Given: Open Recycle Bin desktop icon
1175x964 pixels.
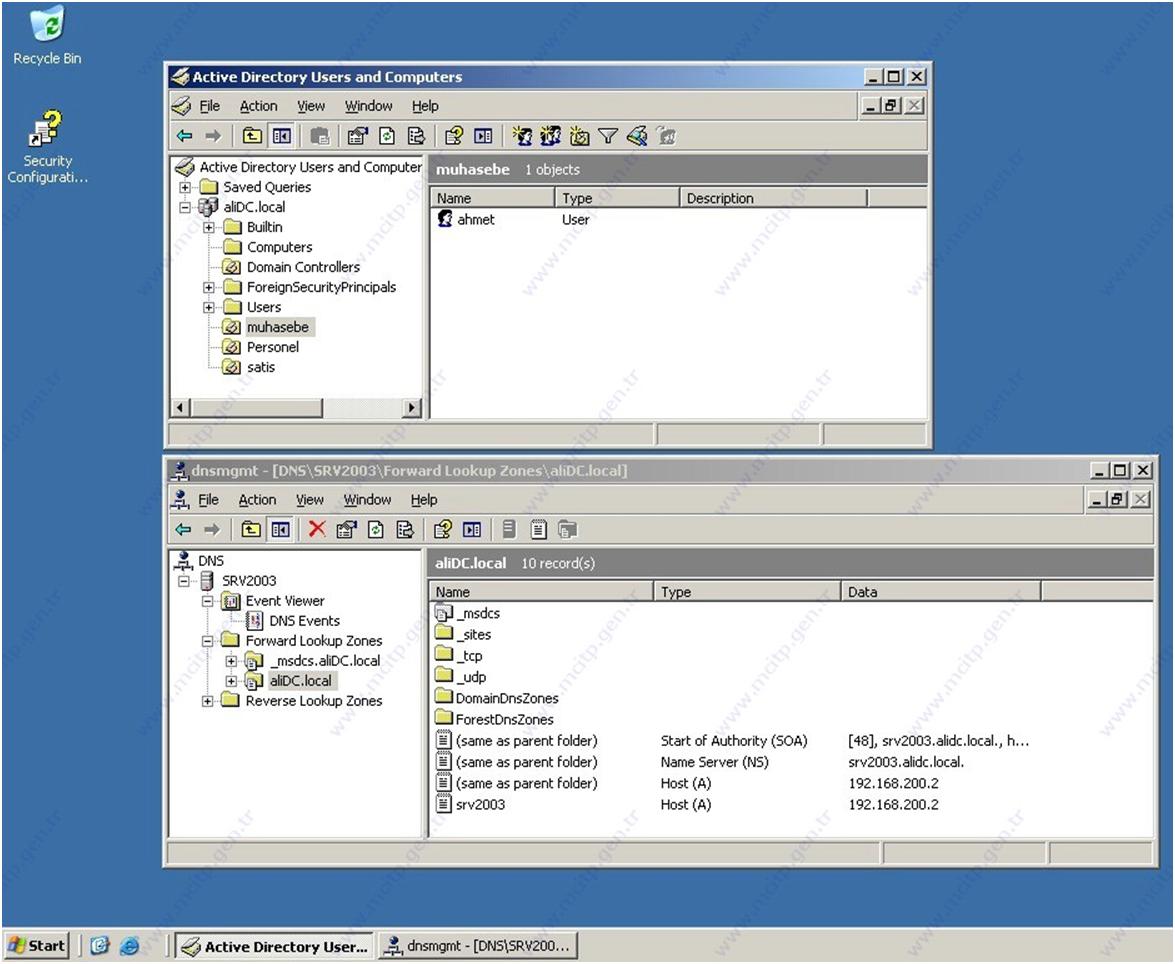Looking at the screenshot, I should coord(47,36).
